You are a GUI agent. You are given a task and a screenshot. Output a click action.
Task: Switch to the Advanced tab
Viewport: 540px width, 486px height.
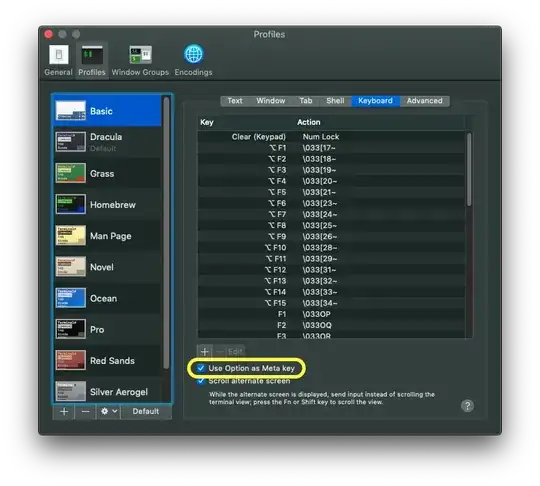click(x=425, y=101)
